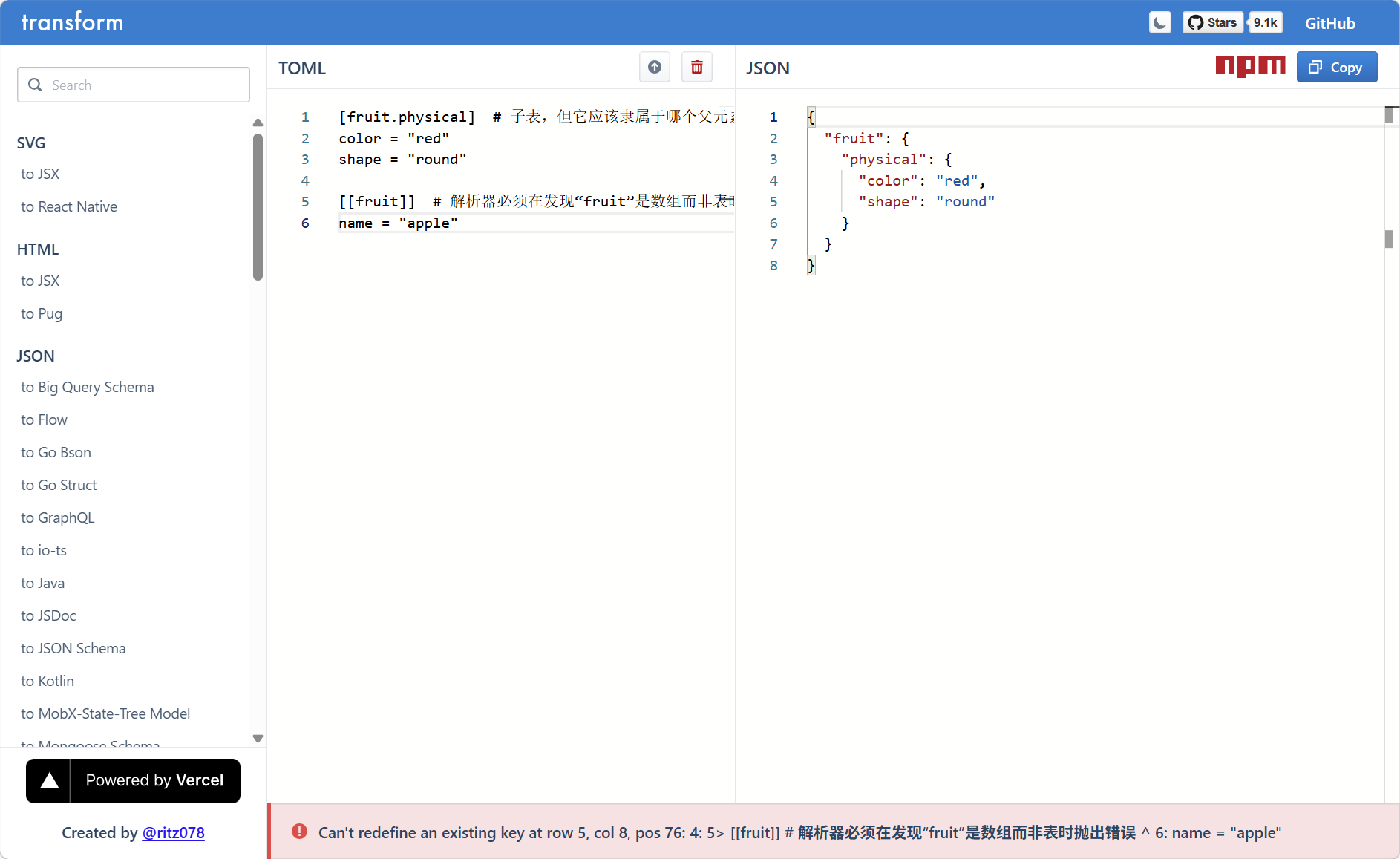Open the GitHub link in header
This screenshot has height=859, width=1400.
(x=1329, y=23)
